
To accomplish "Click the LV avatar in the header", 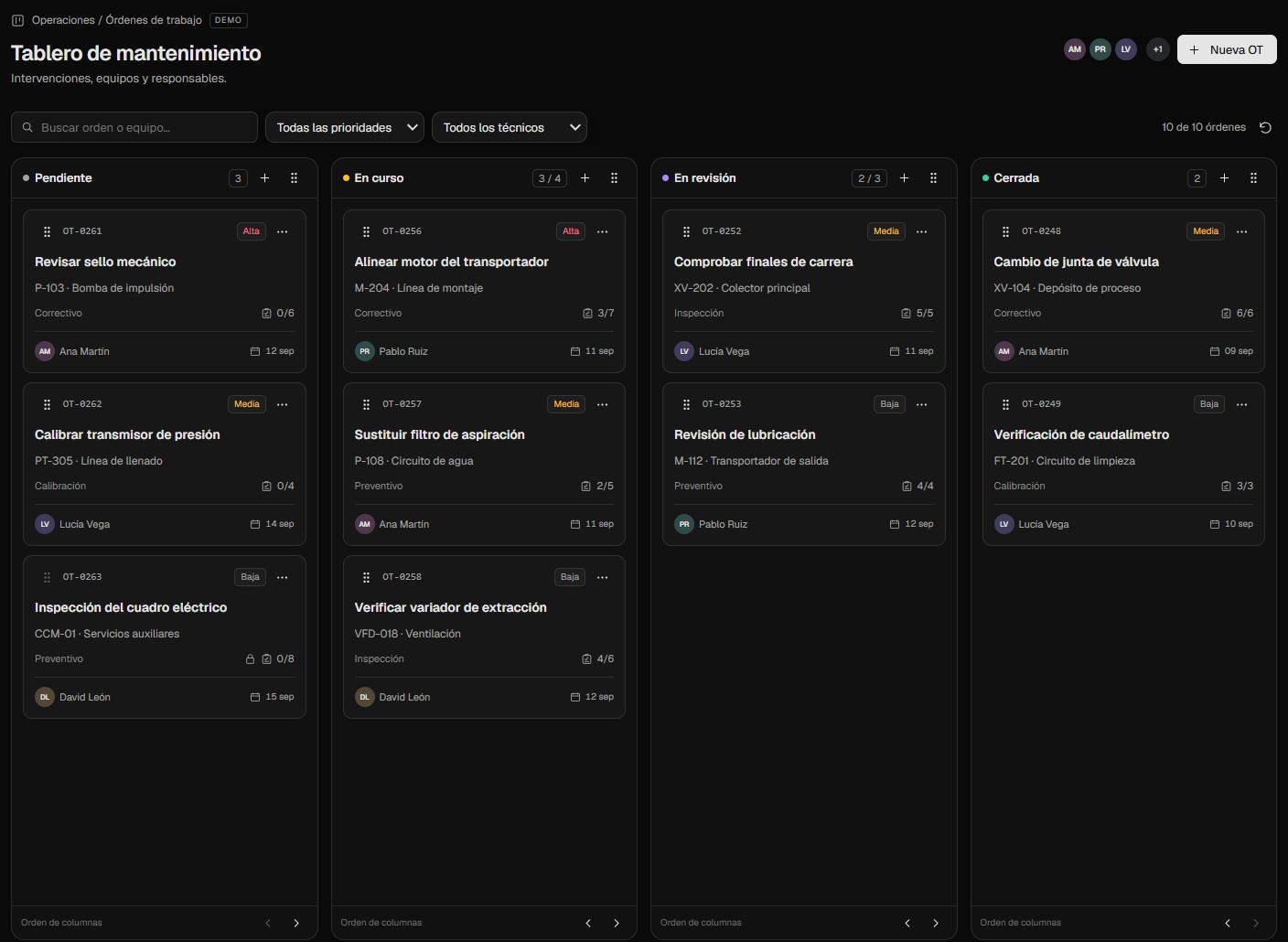I will pos(1126,49).
